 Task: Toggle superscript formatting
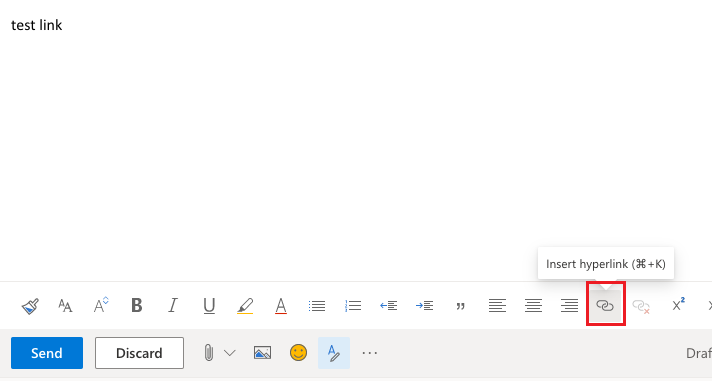(x=678, y=305)
